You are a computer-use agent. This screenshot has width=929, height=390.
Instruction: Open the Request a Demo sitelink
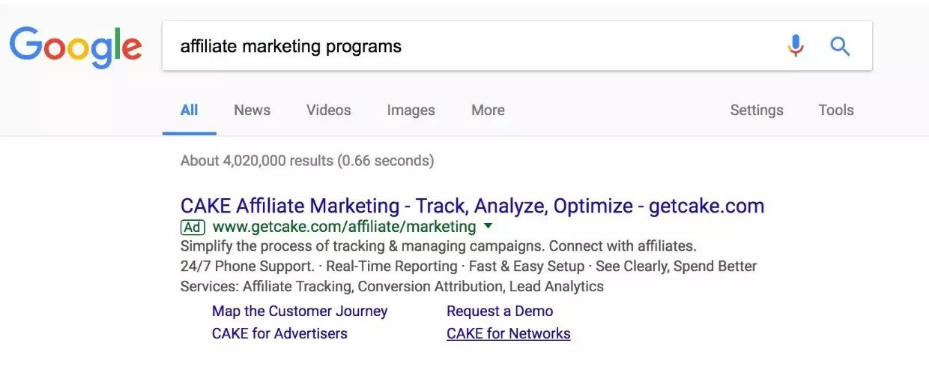point(499,311)
